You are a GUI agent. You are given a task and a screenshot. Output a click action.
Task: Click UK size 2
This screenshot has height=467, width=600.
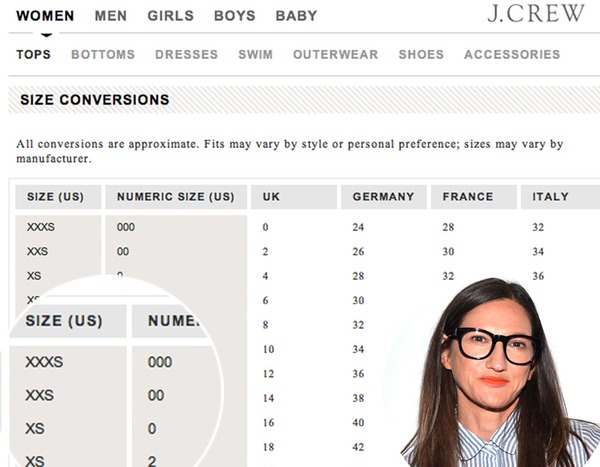[x=265, y=252]
